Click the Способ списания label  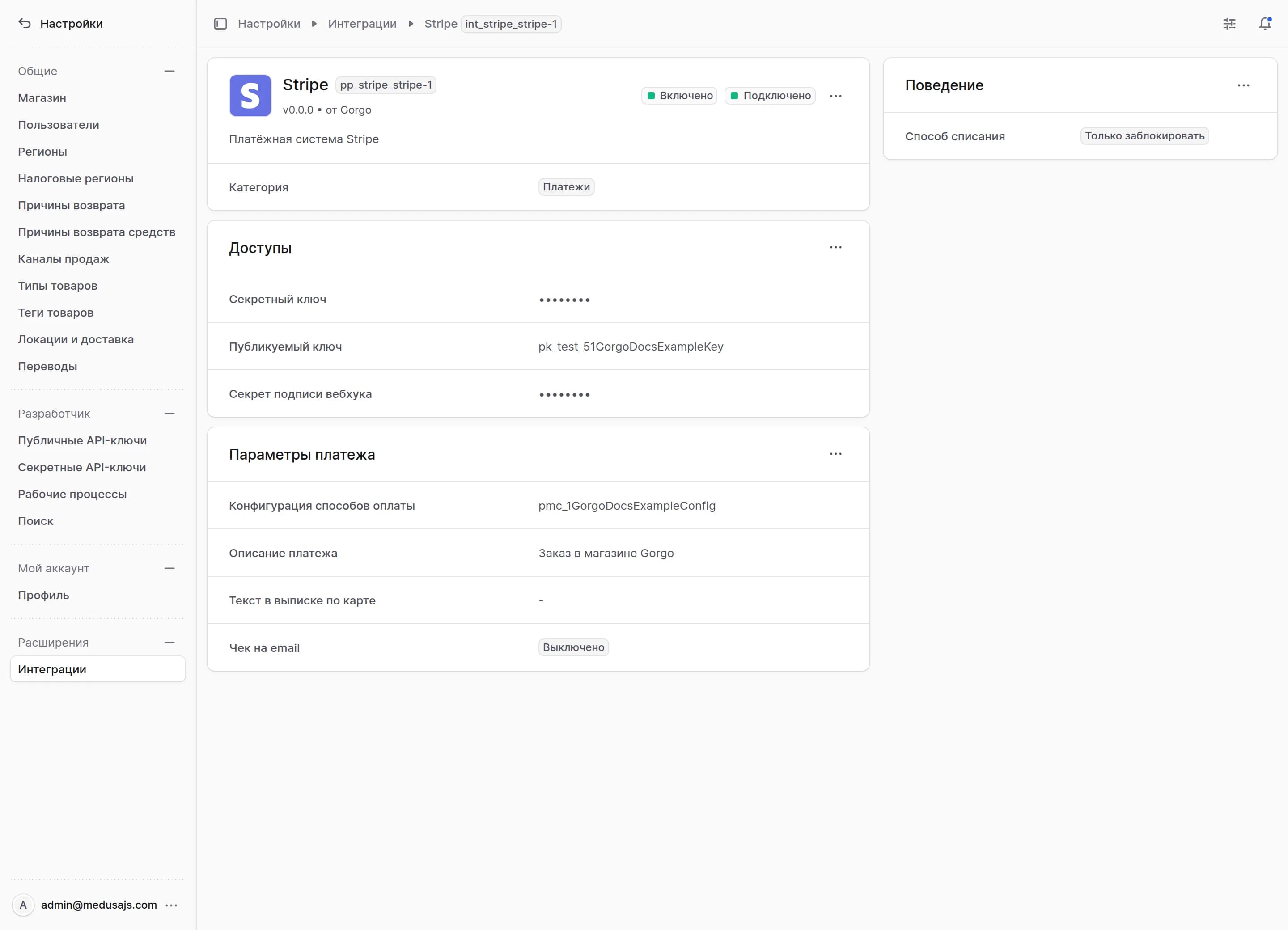point(955,137)
